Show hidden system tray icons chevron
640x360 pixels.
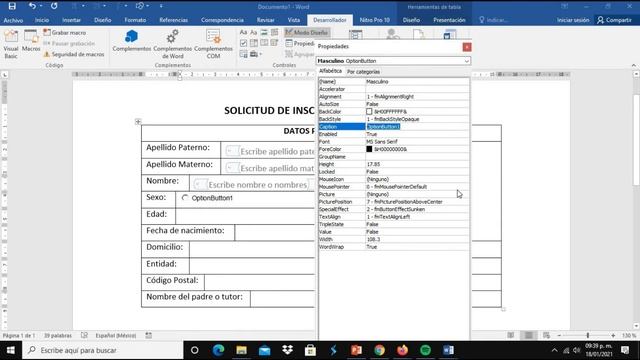tap(554, 350)
